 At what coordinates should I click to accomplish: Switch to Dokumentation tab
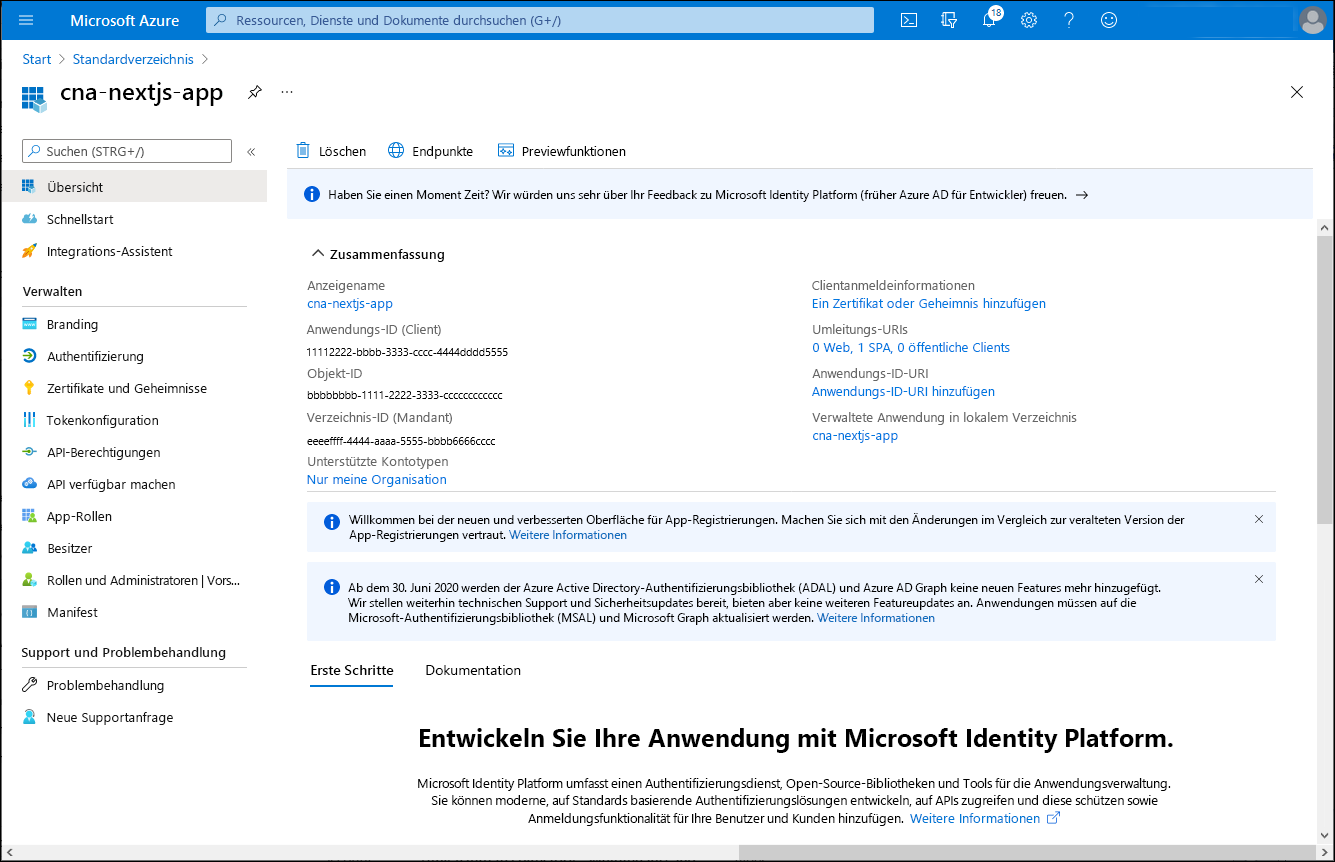pyautogui.click(x=473, y=671)
